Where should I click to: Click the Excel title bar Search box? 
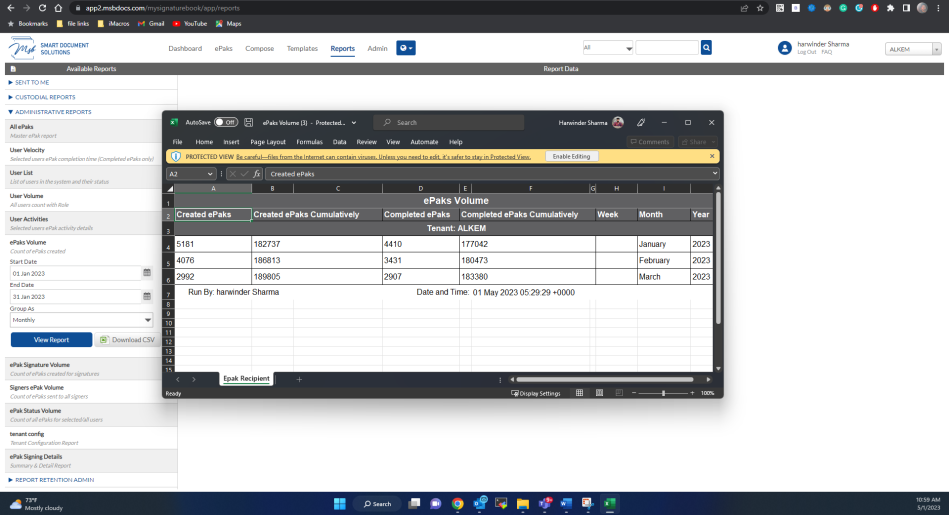(x=448, y=122)
